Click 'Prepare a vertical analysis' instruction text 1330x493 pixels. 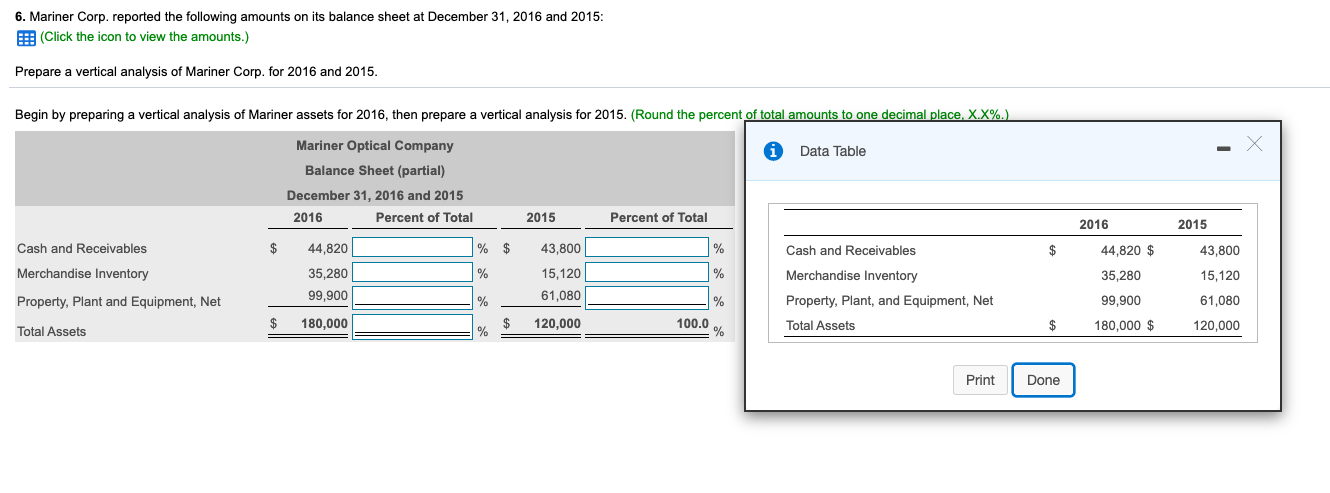(x=197, y=72)
